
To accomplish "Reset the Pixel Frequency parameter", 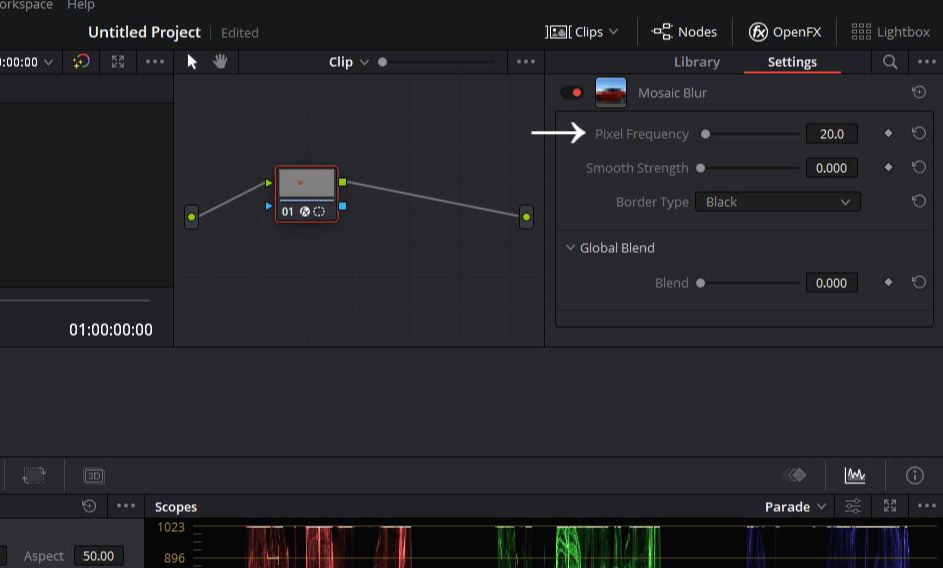I will tap(918, 133).
